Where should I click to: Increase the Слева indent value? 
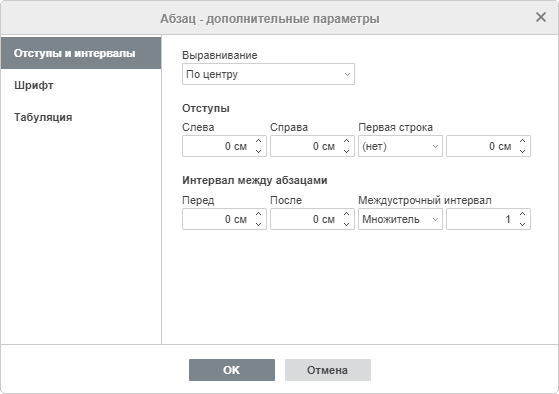(259, 141)
